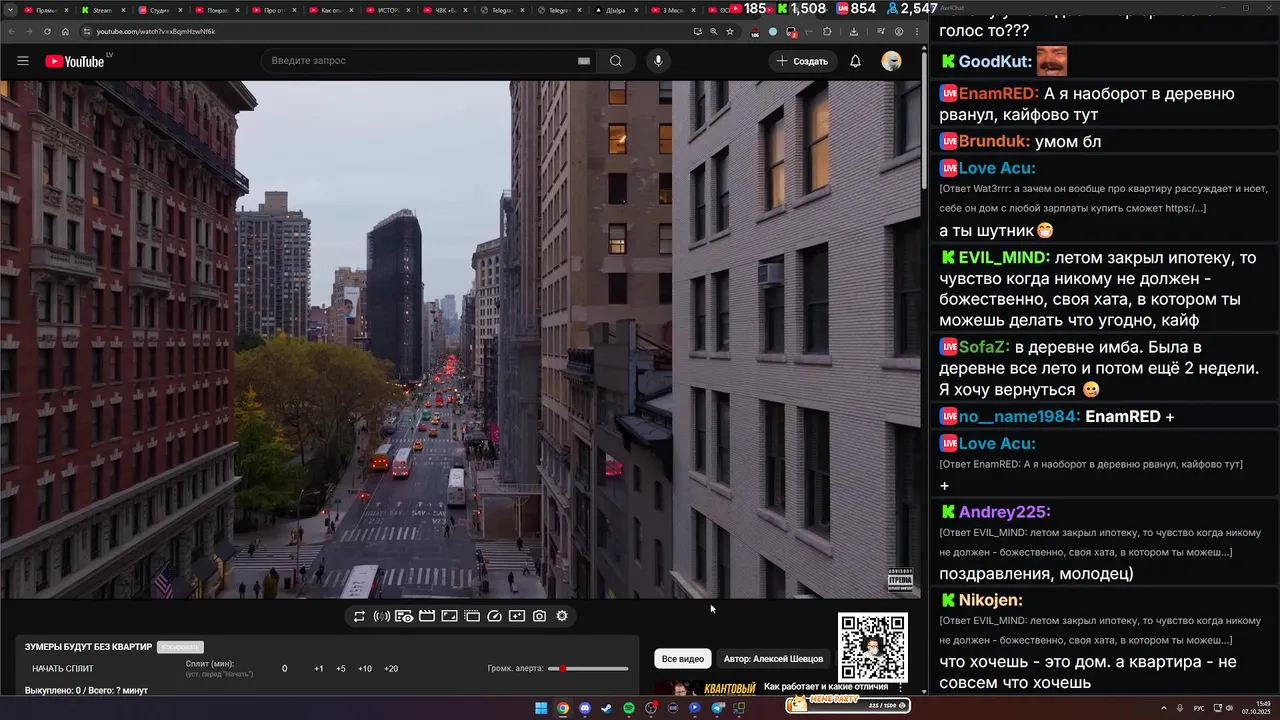Open Как работает и какие отличия video
This screenshot has height=720, width=1280.
(826, 687)
